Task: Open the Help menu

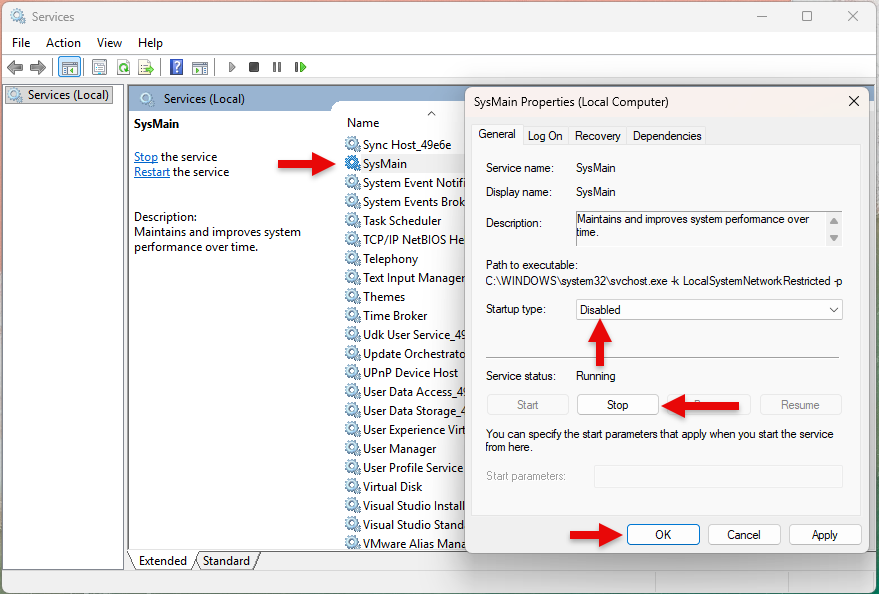Action: (150, 43)
